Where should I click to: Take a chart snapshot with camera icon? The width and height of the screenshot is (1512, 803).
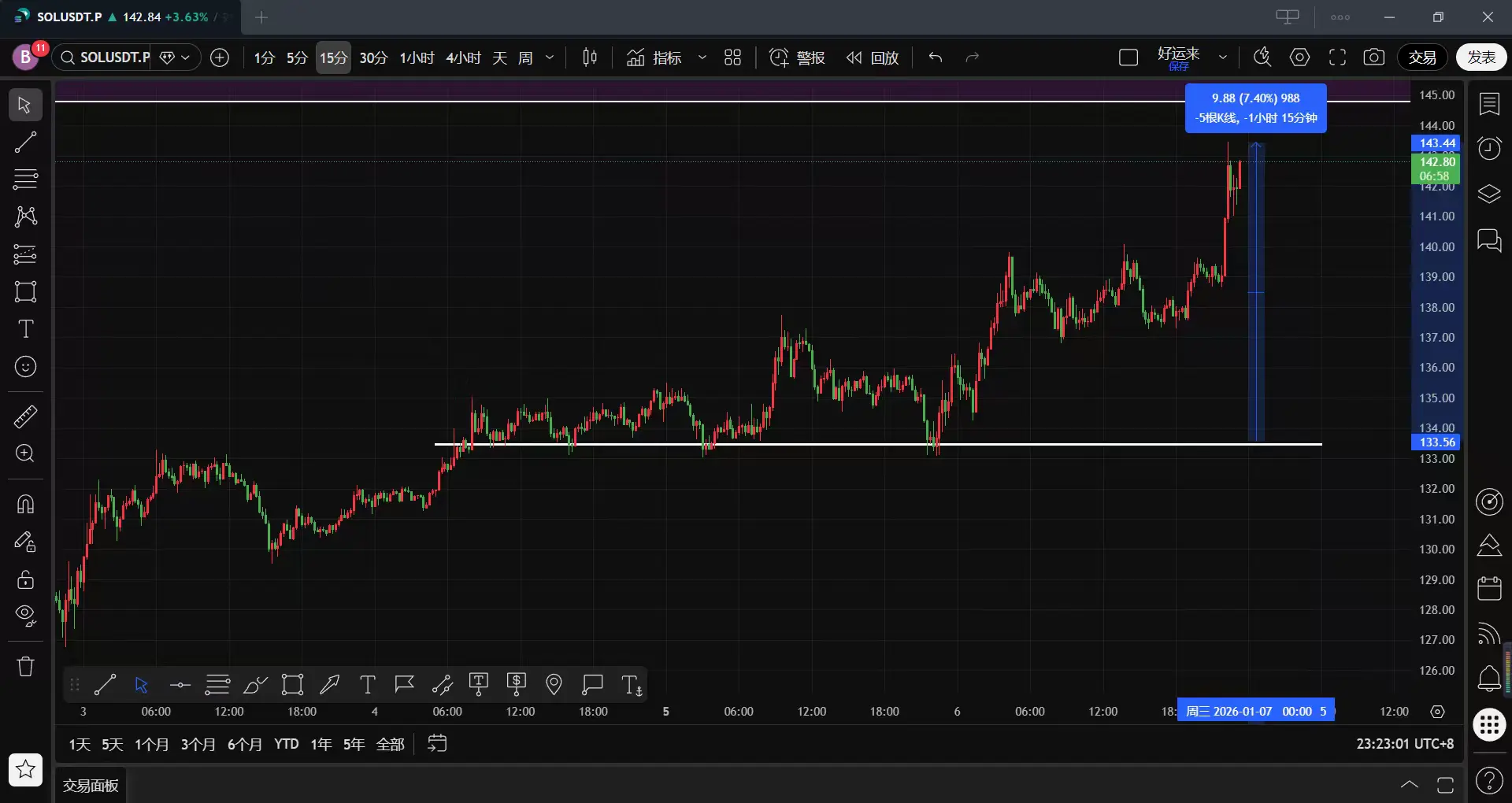[x=1374, y=57]
